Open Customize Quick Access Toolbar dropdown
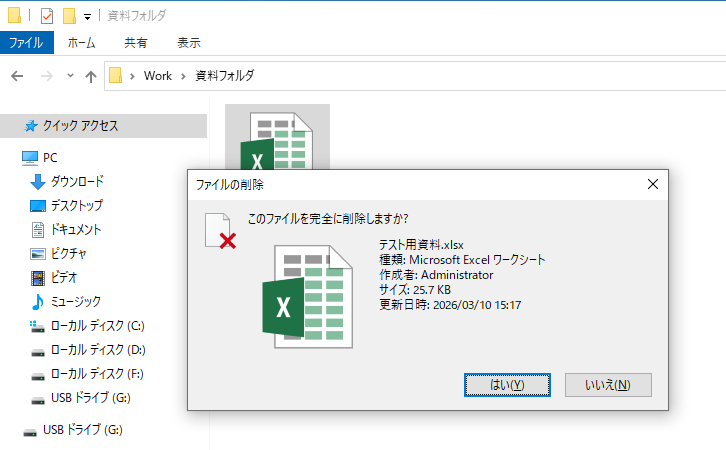726x450 pixels. click(87, 18)
